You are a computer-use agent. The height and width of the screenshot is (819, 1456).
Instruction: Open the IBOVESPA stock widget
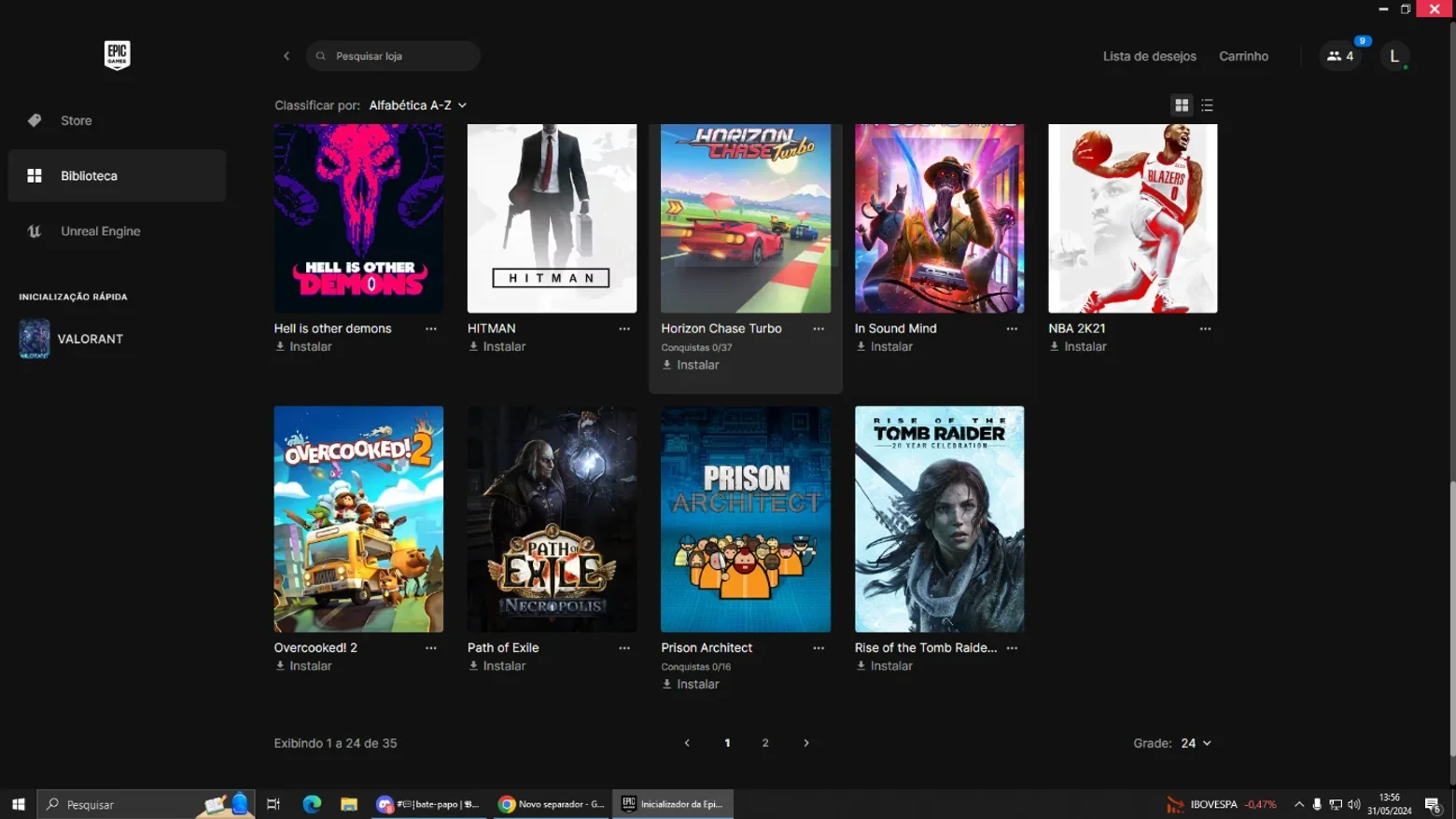click(x=1222, y=804)
